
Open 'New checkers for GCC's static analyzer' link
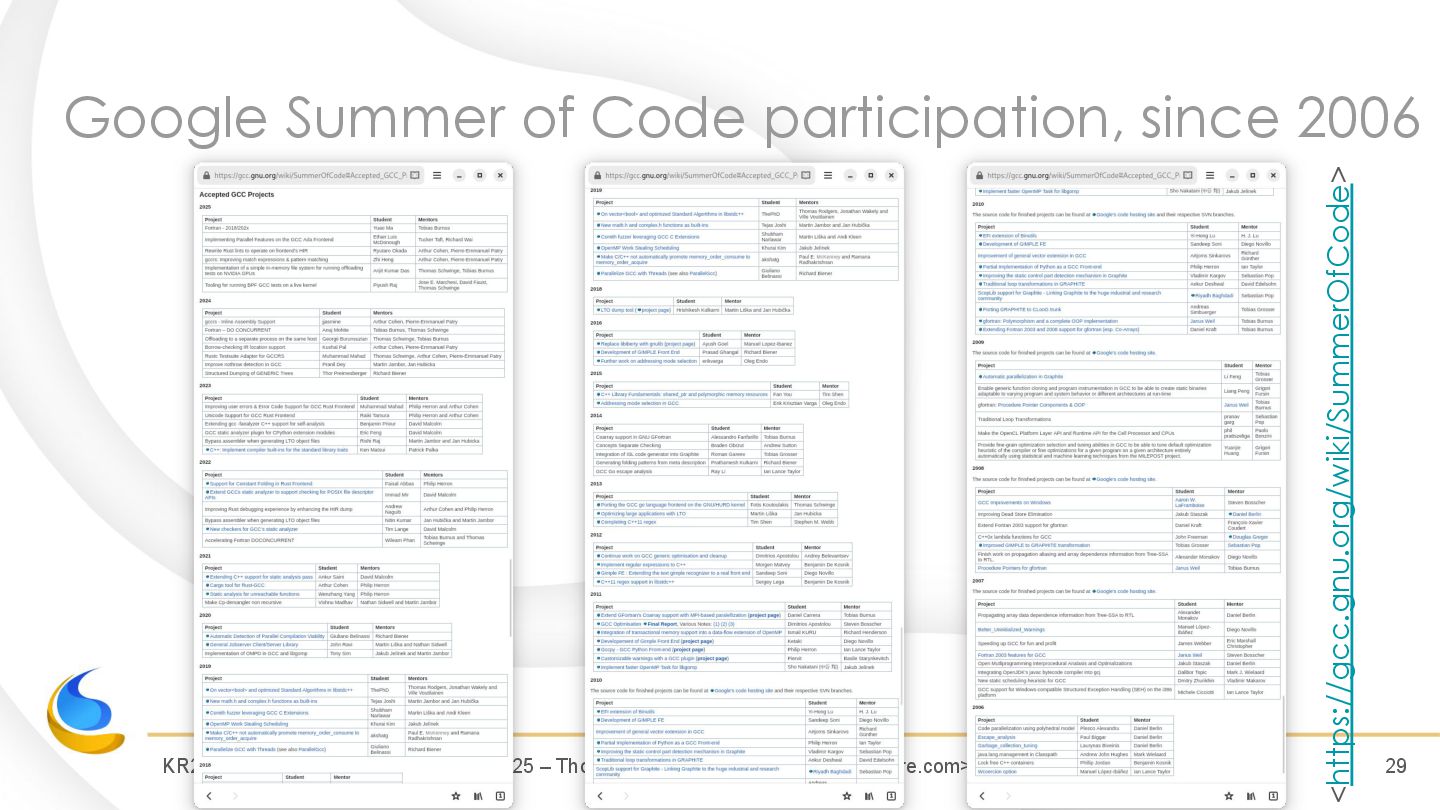click(x=252, y=529)
